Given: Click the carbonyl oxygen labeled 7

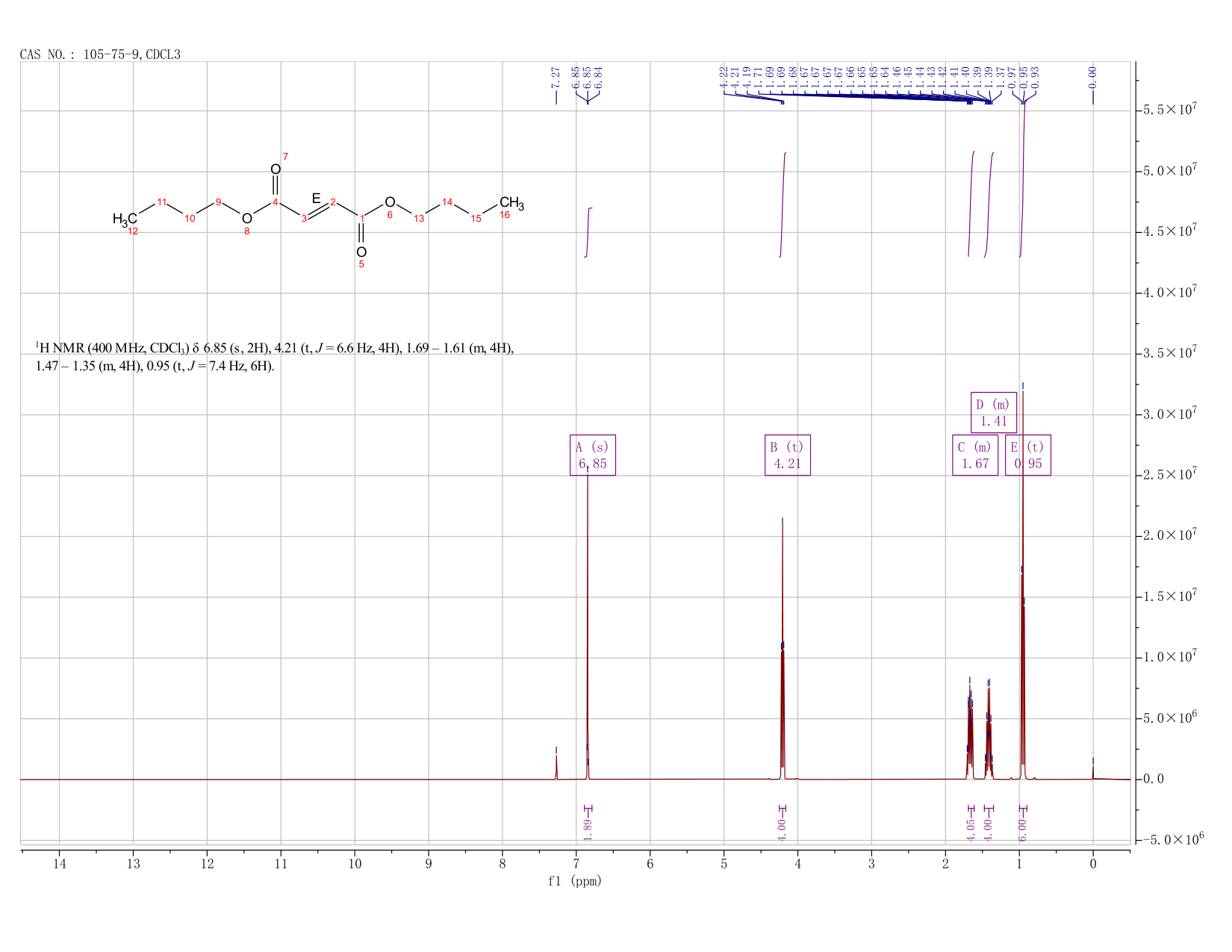Looking at the screenshot, I should click(x=276, y=169).
